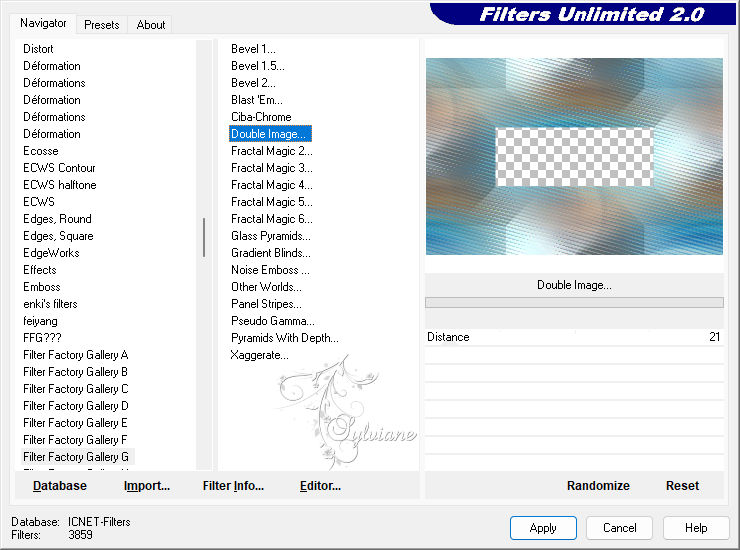Click Import... button
Screen dimensions: 740x550
pyautogui.click(x=147, y=486)
